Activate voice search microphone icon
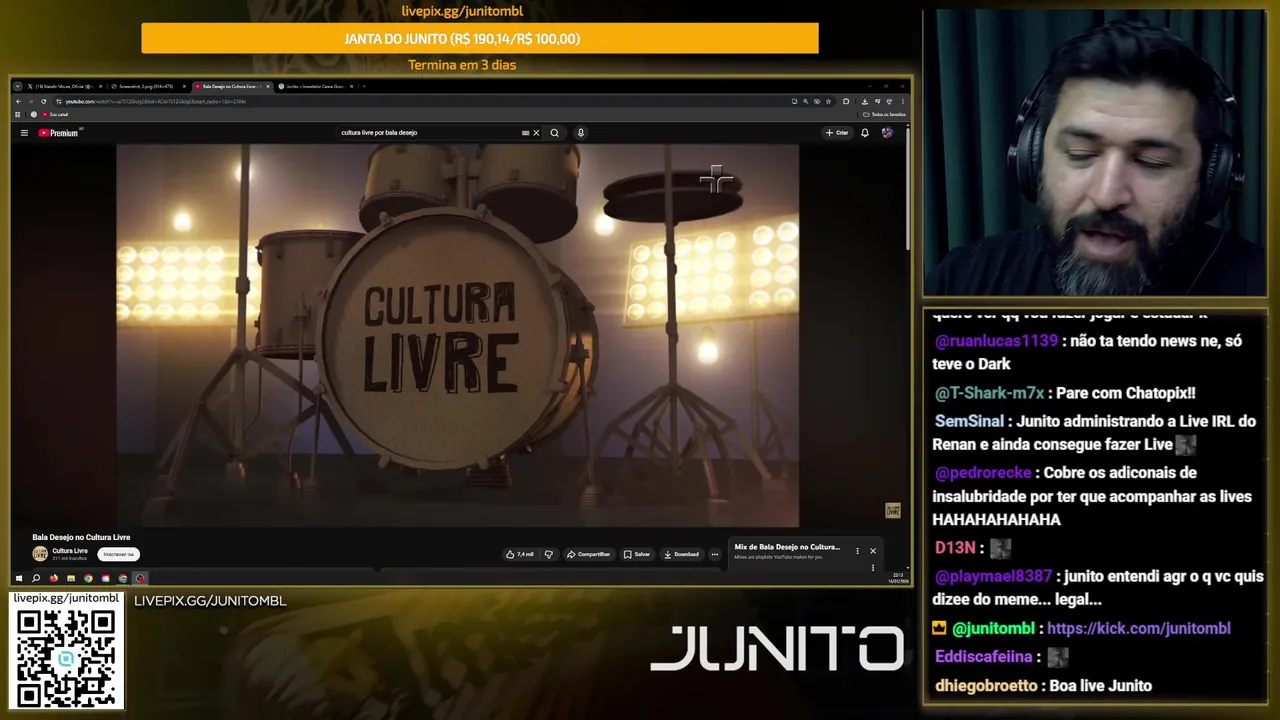 point(580,132)
